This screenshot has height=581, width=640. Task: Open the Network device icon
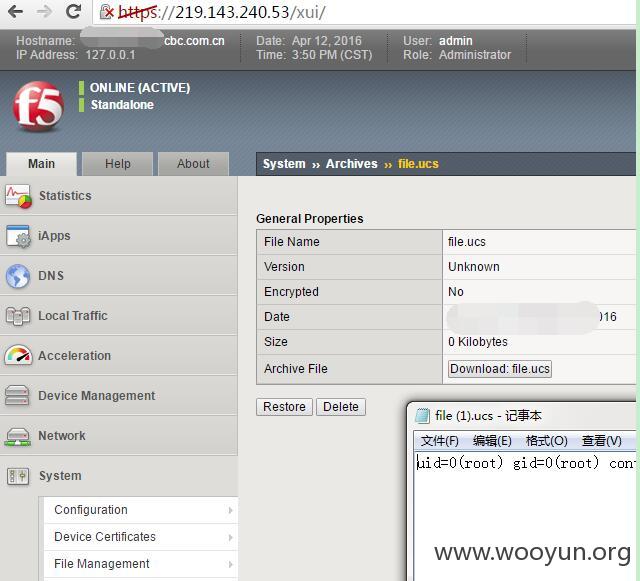(18, 436)
